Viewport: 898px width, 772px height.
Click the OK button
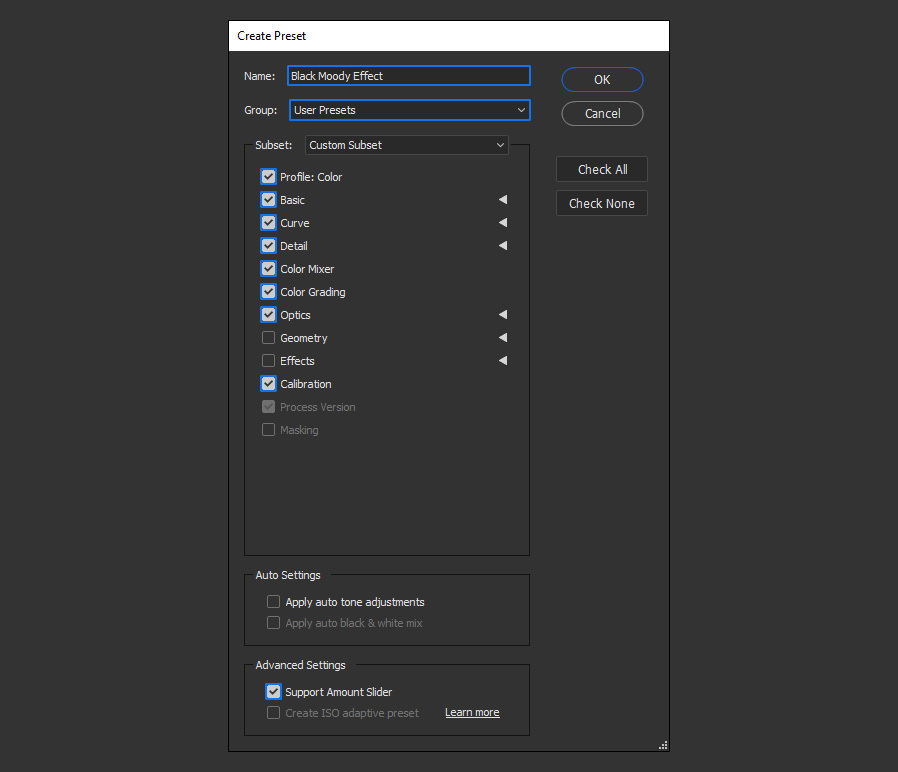pyautogui.click(x=602, y=80)
